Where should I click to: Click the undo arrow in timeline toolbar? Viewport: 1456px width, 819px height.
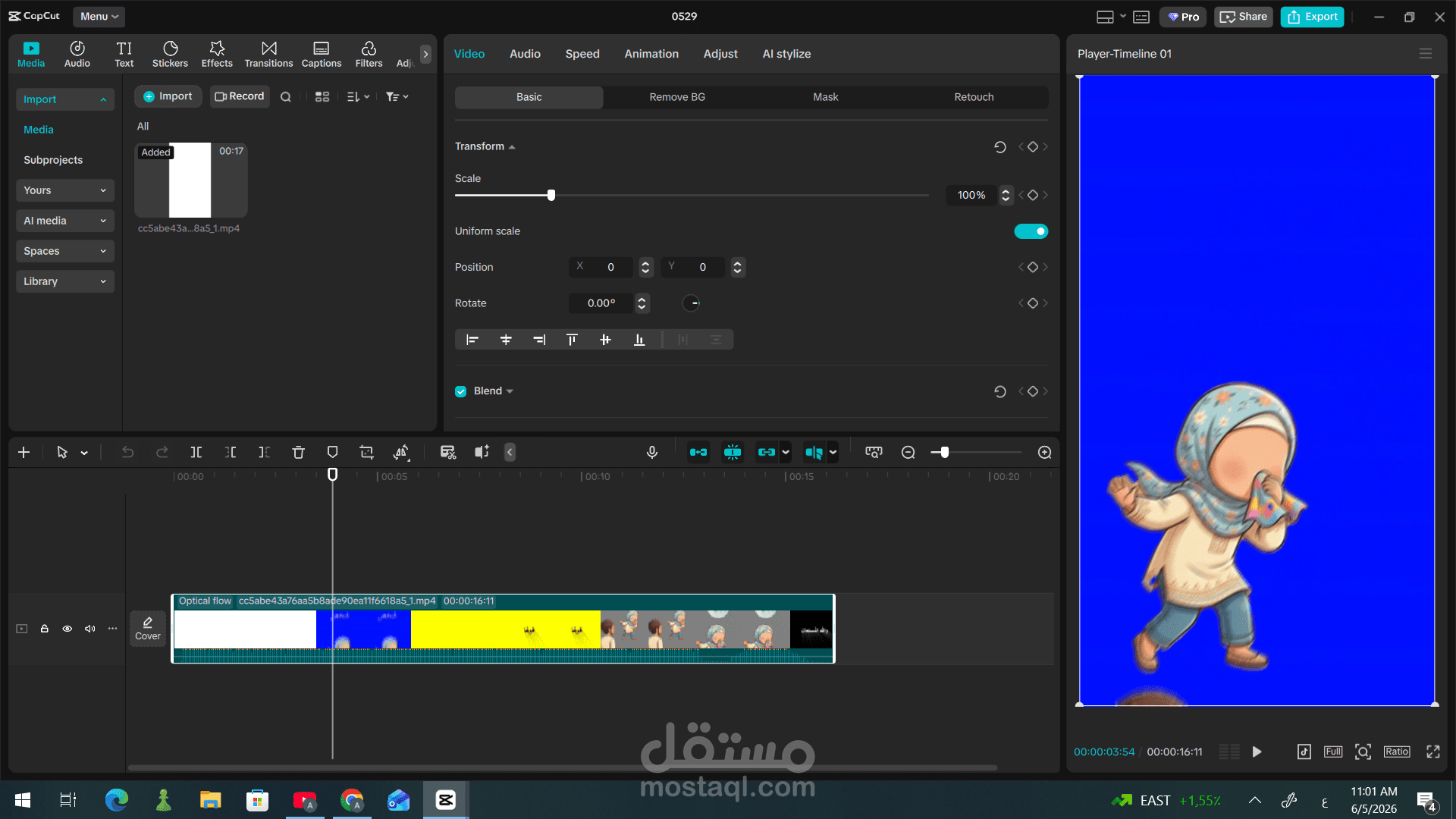point(127,453)
